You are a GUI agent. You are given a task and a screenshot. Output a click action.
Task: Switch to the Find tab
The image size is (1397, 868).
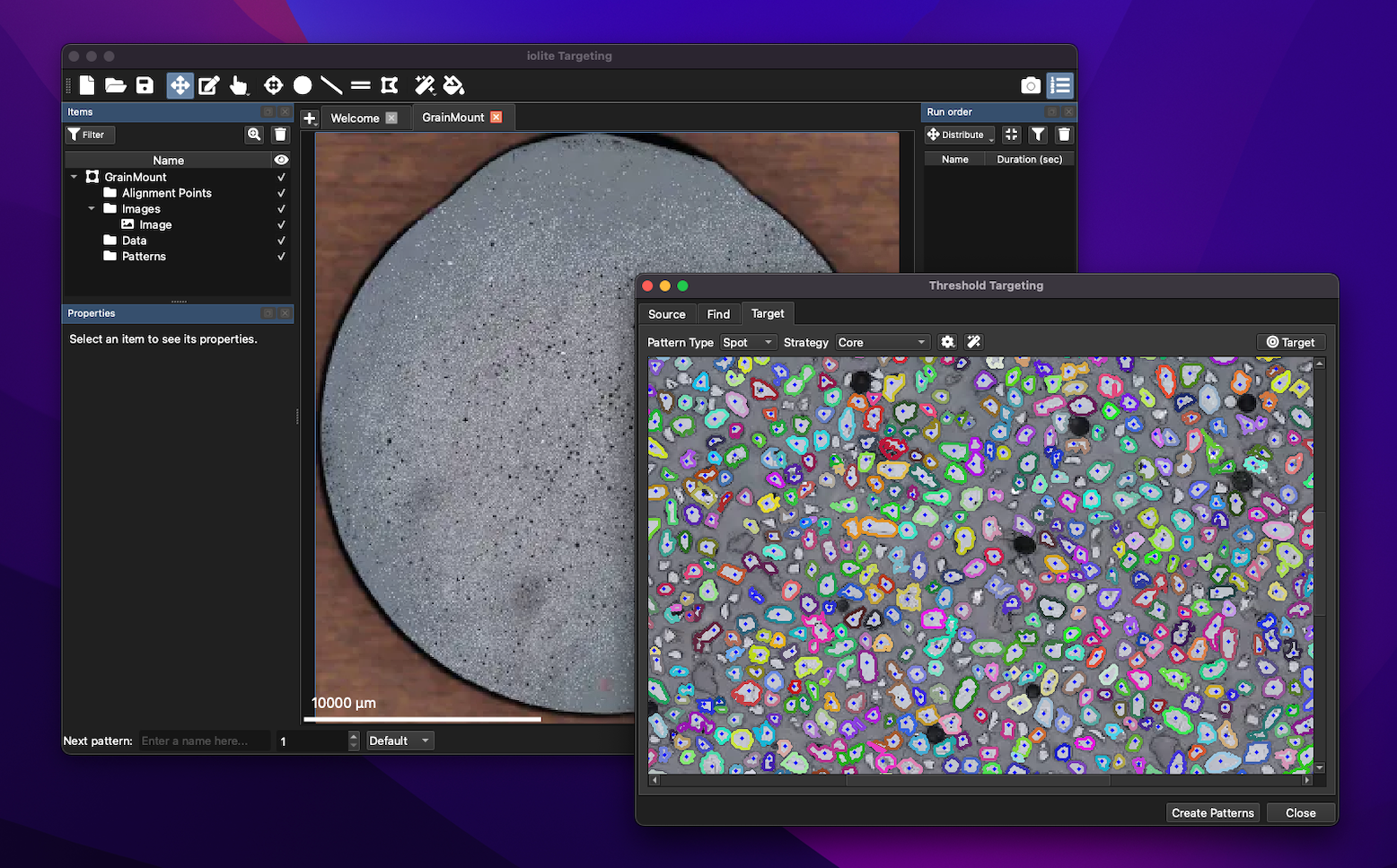[718, 314]
